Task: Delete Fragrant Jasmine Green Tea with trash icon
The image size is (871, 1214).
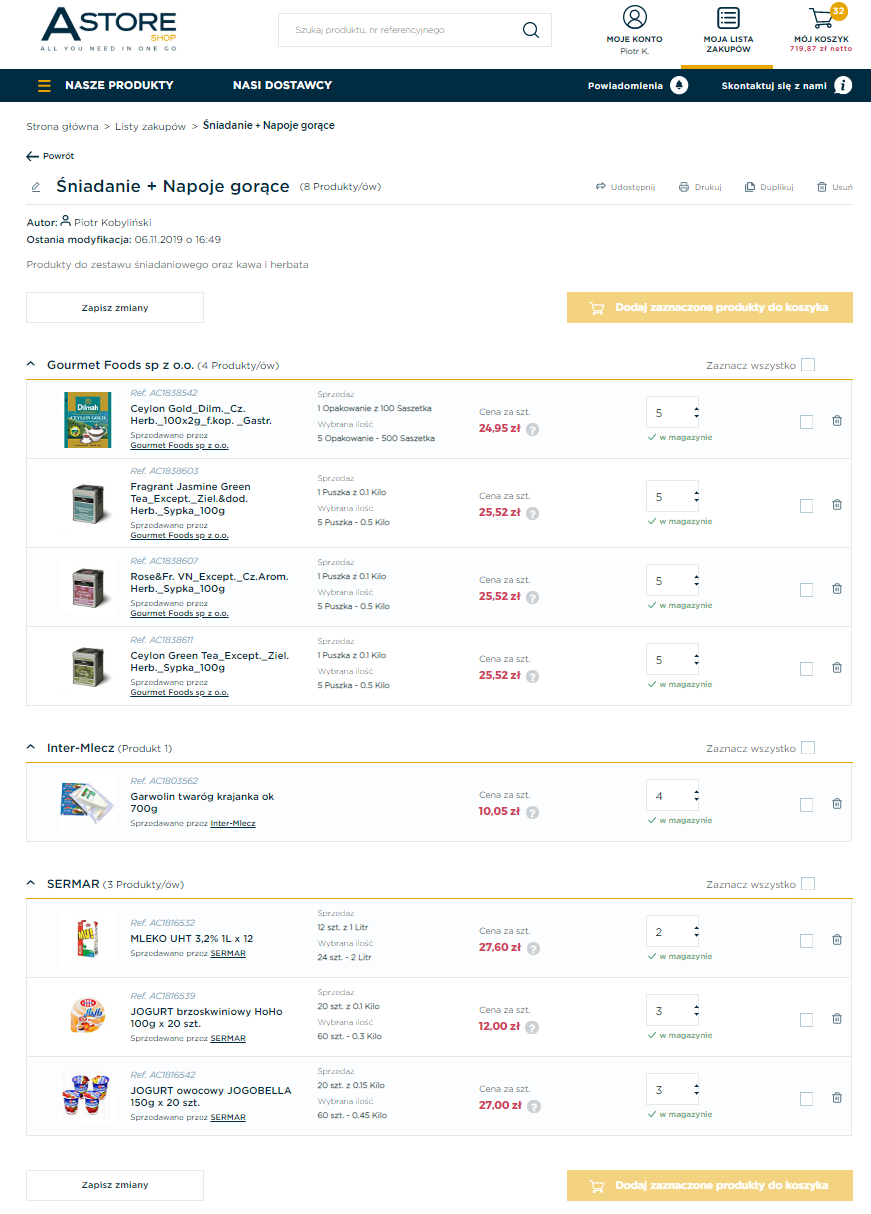Action: click(x=837, y=505)
